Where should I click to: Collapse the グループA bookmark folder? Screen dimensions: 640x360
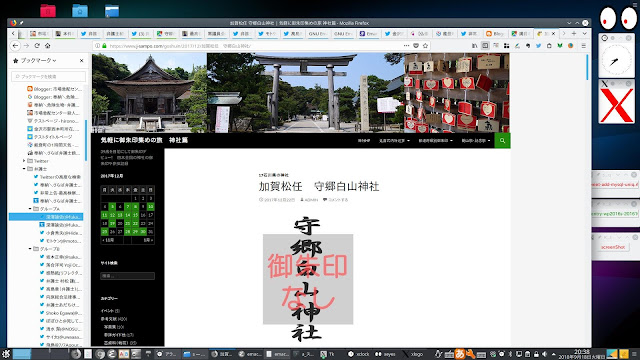pos(30,209)
